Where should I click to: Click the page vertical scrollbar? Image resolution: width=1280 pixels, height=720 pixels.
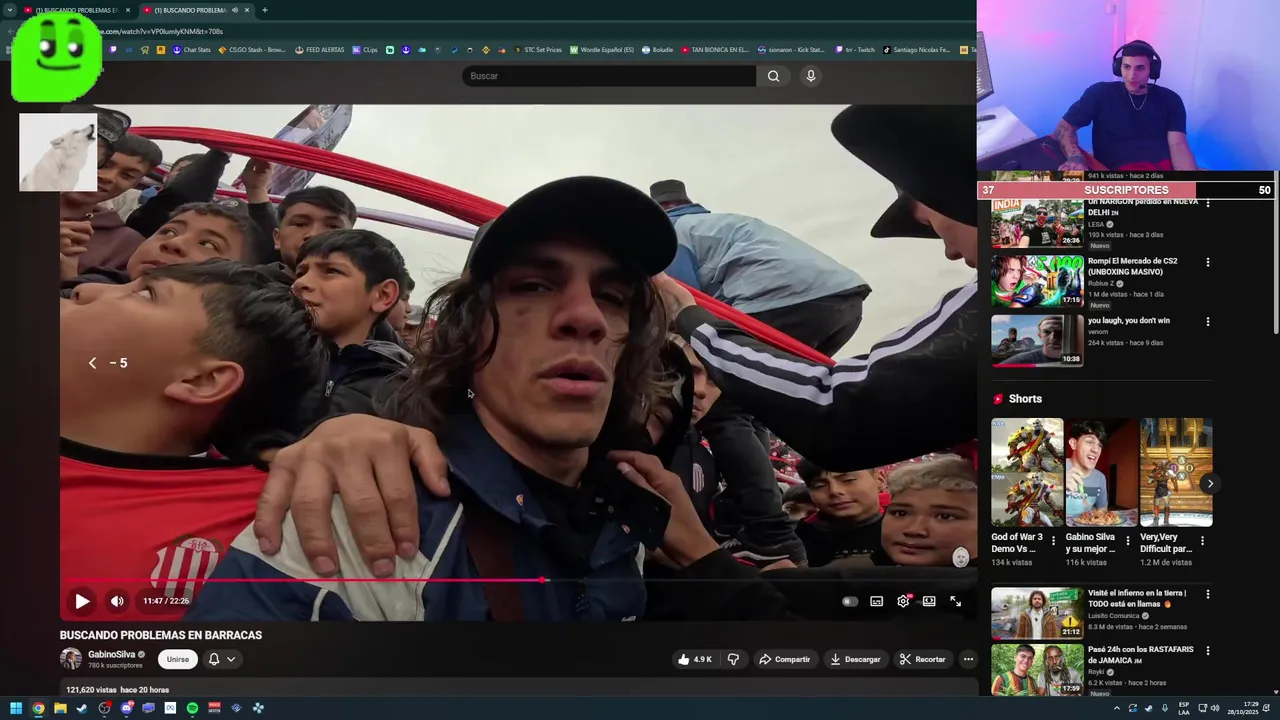pos(1275,250)
